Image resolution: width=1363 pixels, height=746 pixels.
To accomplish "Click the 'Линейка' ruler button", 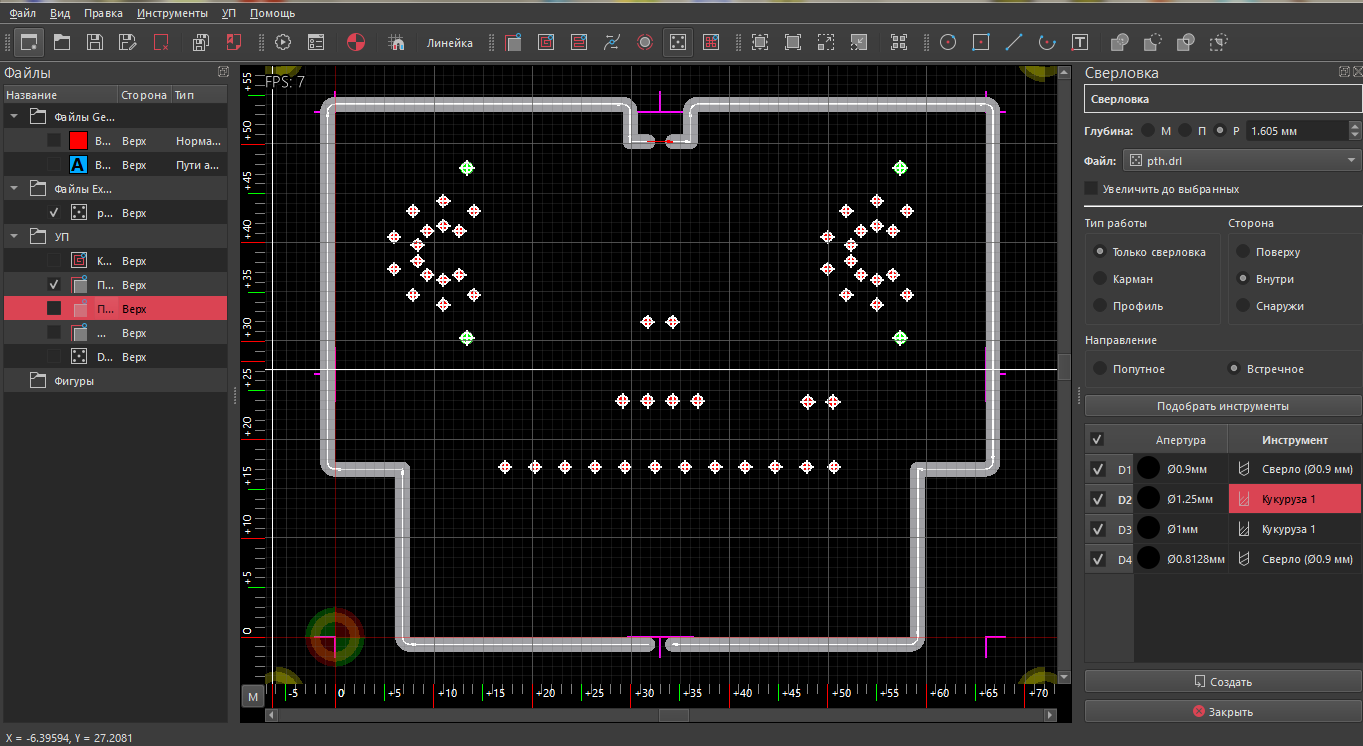I will point(450,43).
